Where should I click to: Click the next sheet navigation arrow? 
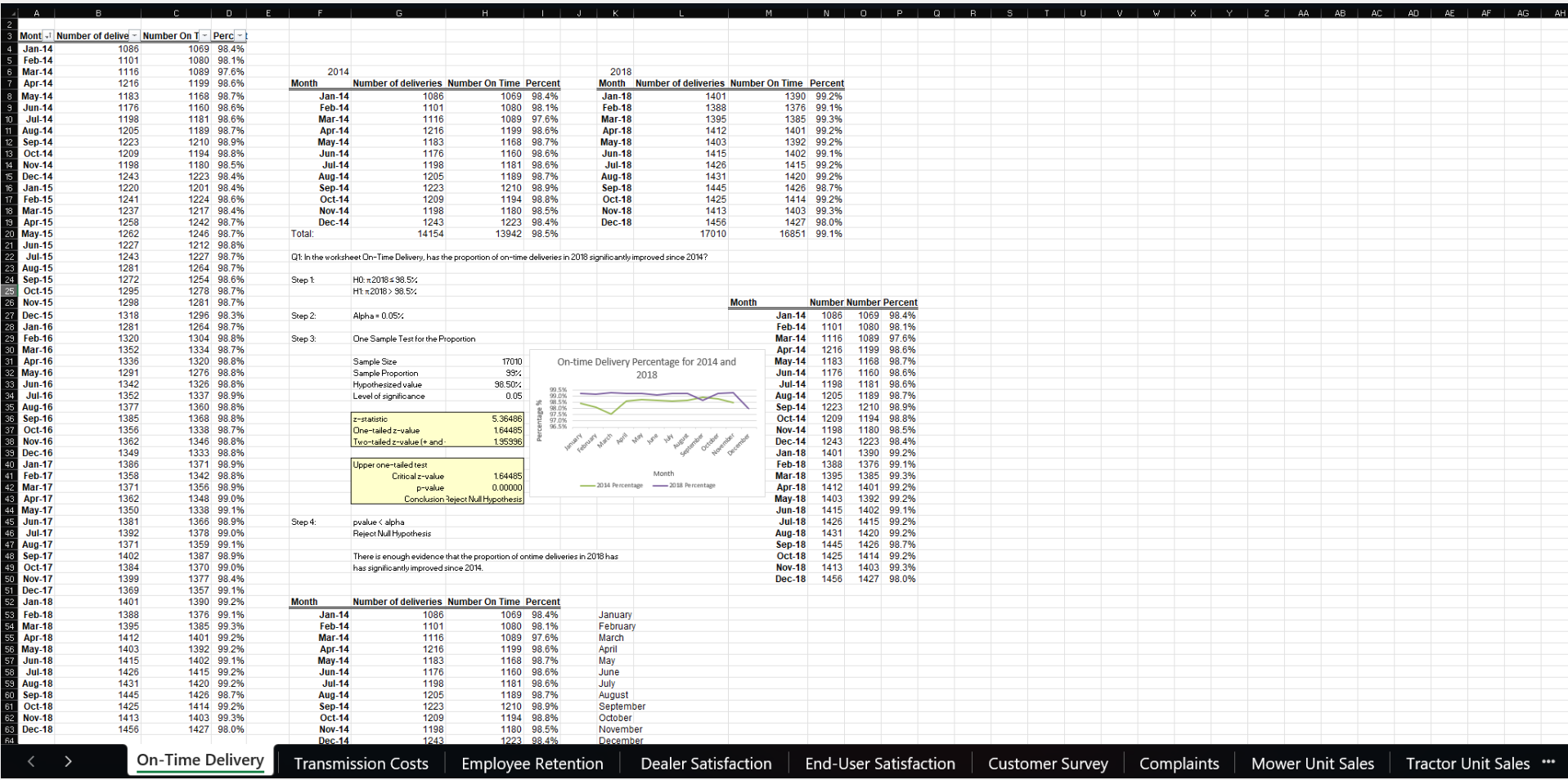click(x=69, y=762)
